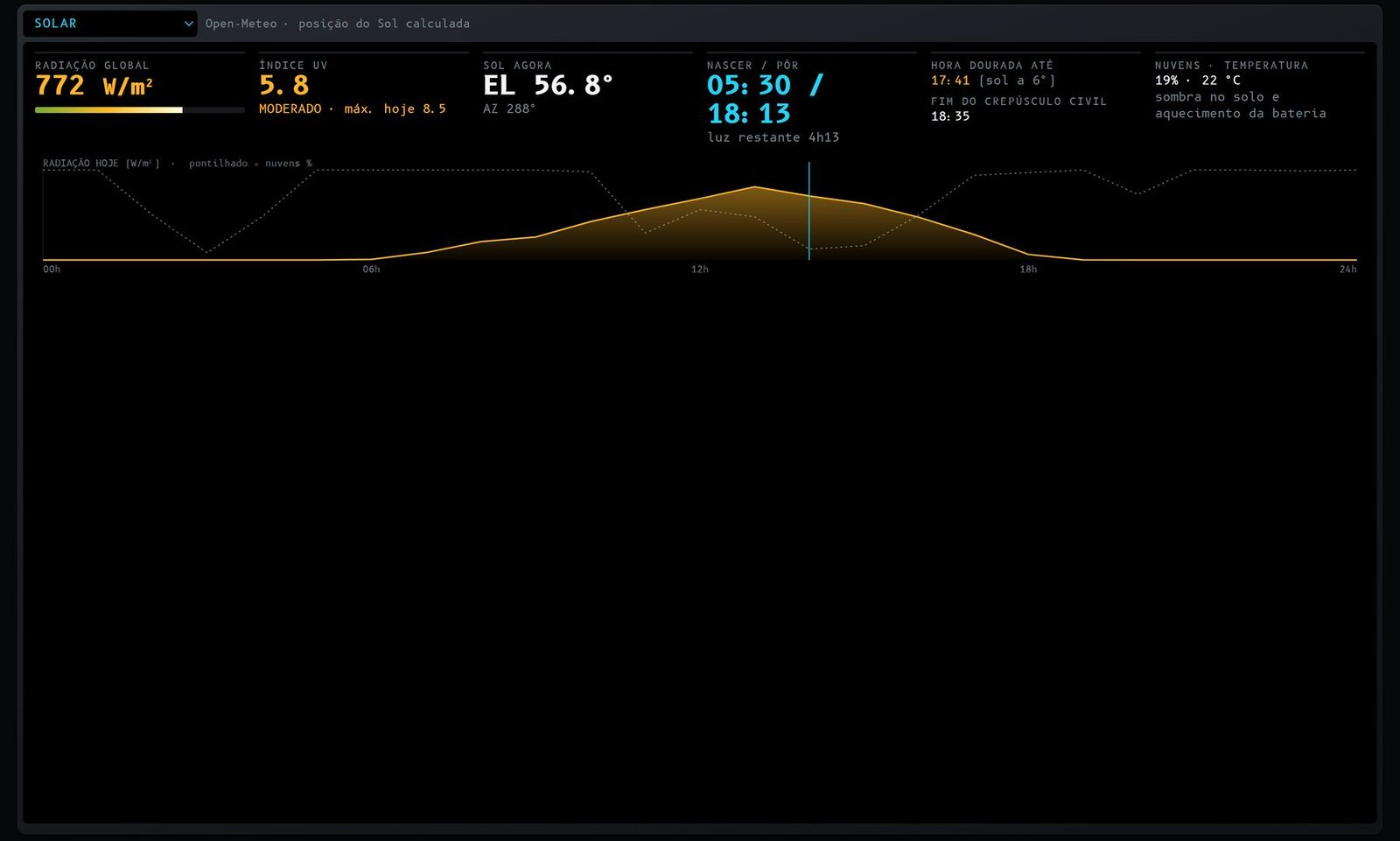Select the UV index 5.8 reading

pos(284,86)
